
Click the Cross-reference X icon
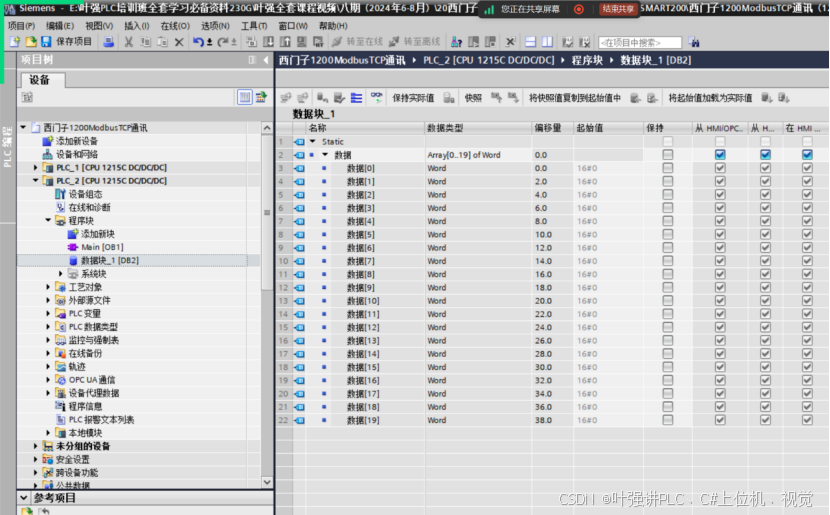510,42
